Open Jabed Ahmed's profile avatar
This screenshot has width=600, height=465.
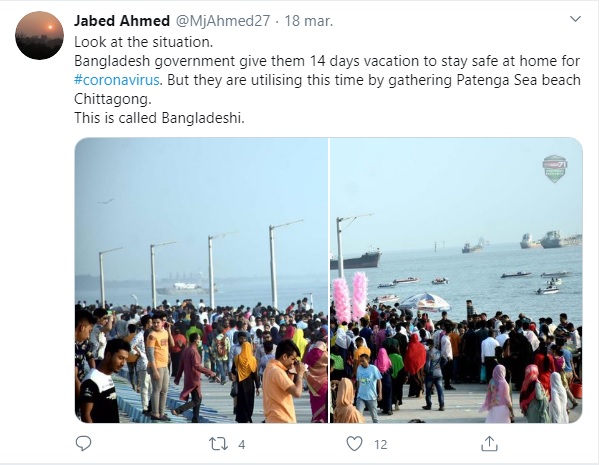pyautogui.click(x=39, y=35)
